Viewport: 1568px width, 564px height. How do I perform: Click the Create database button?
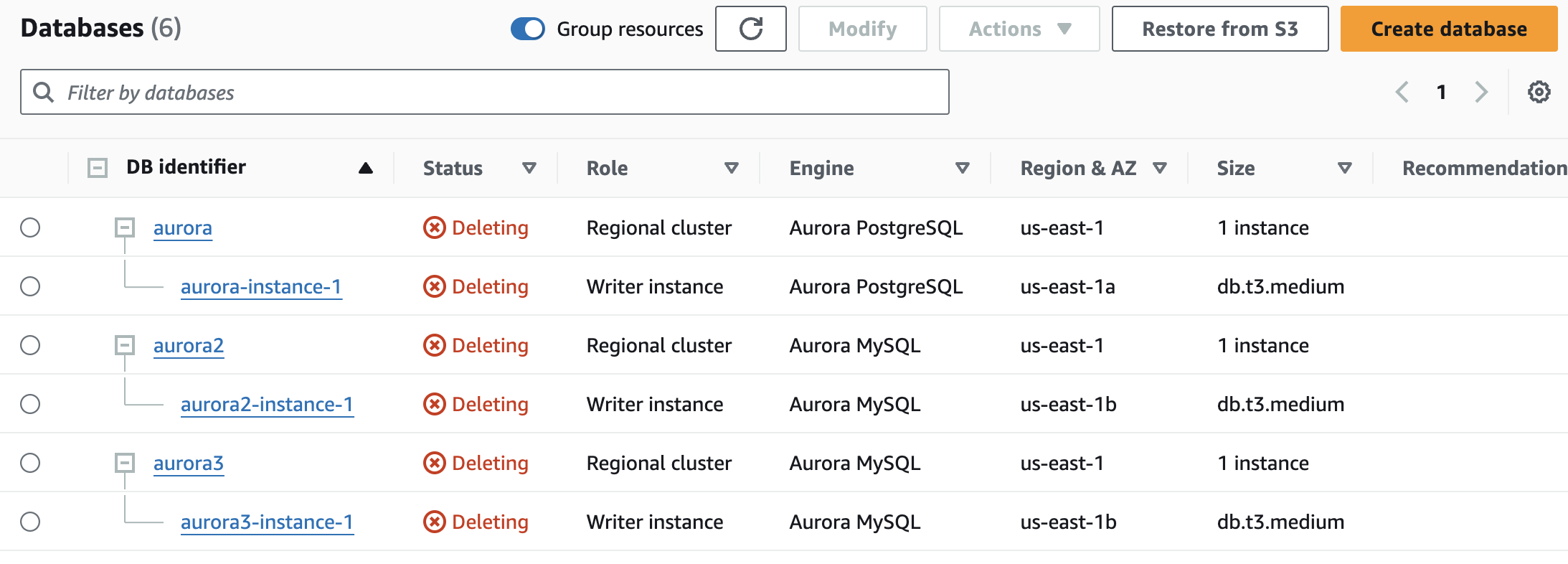(1449, 29)
